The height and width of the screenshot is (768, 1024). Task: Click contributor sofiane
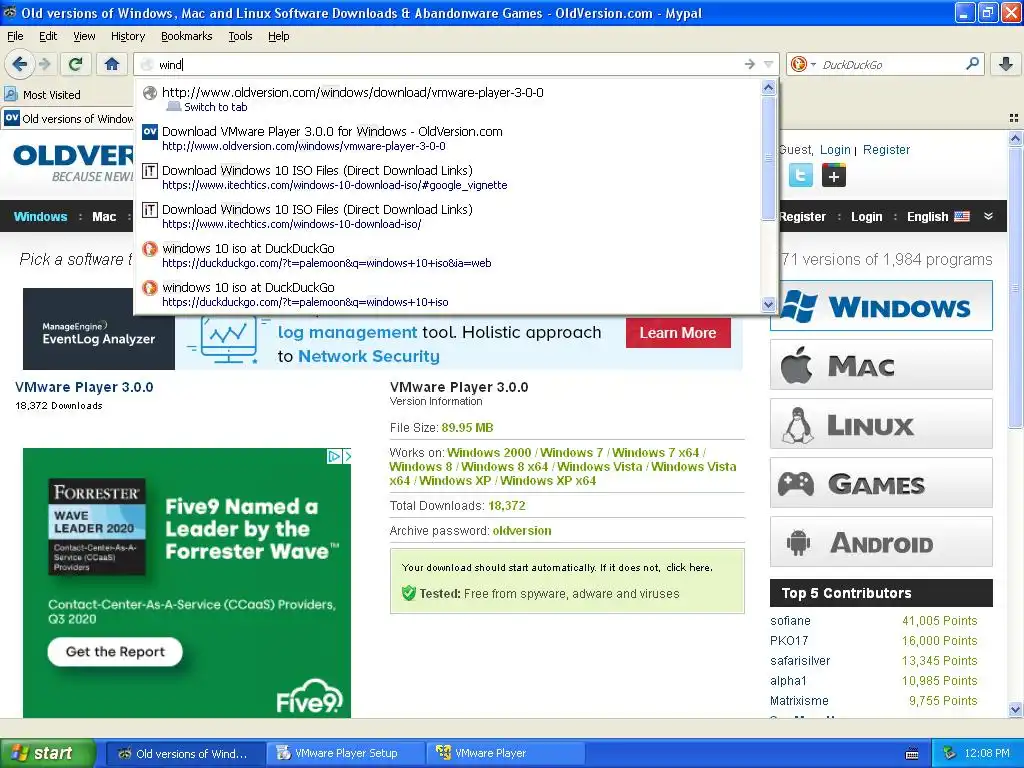tap(790, 620)
